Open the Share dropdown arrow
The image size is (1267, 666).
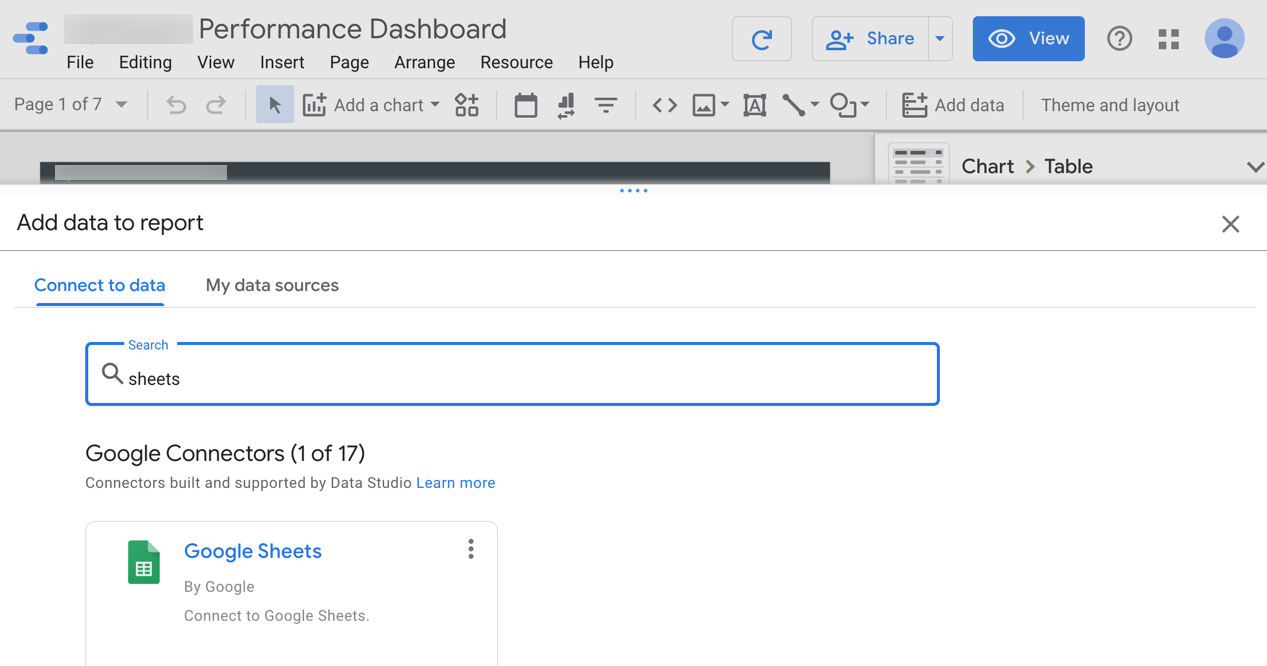pyautogui.click(x=940, y=39)
